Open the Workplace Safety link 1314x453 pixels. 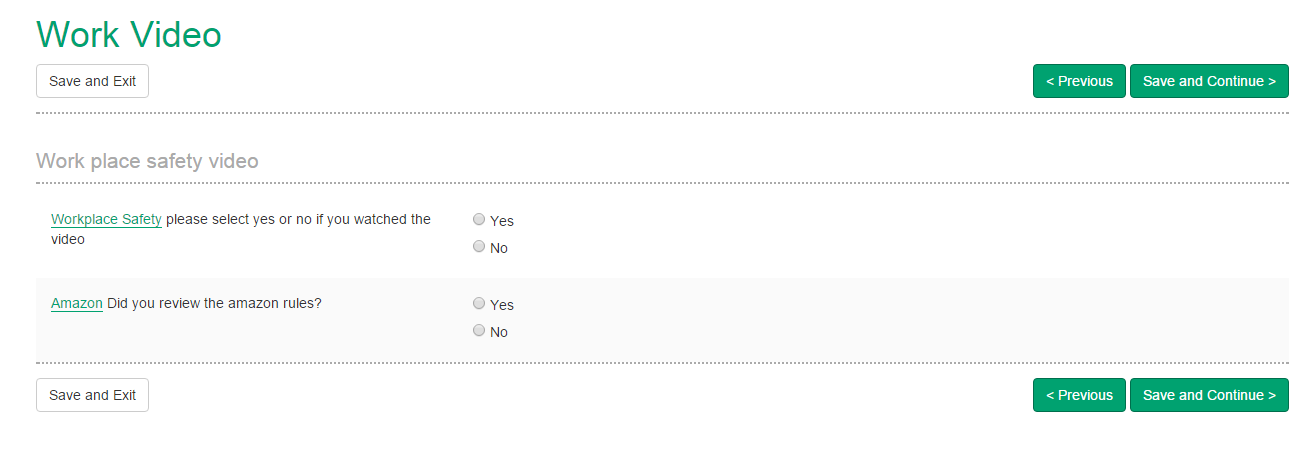(x=106, y=219)
